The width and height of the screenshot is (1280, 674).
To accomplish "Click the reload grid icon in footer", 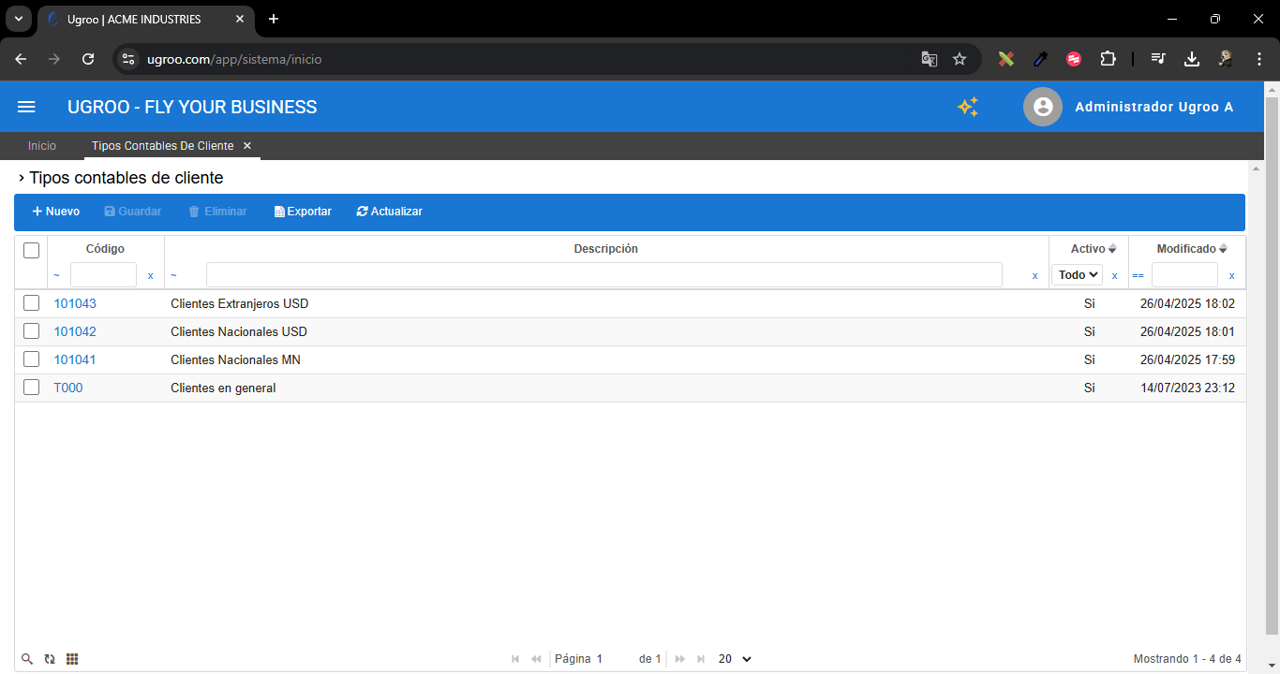I will click(x=50, y=659).
